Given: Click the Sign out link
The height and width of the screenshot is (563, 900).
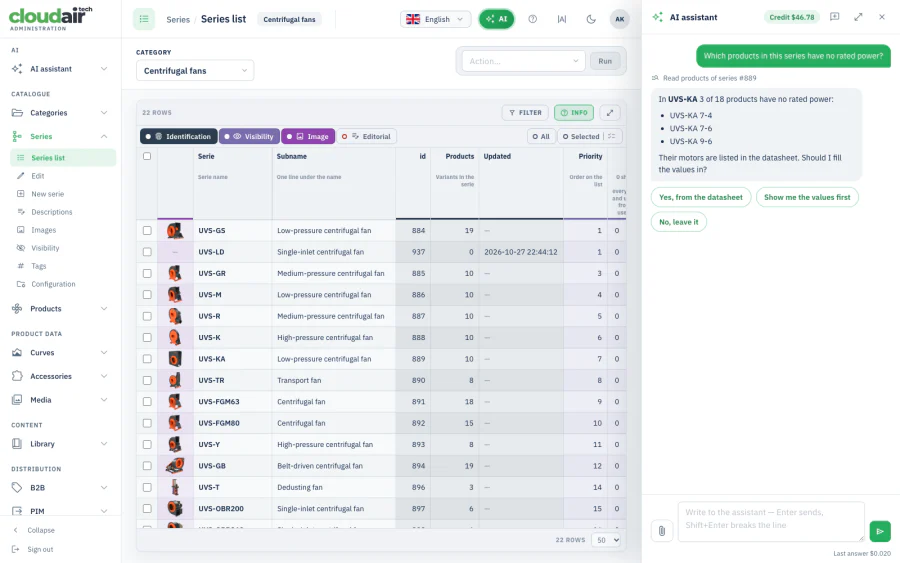Looking at the screenshot, I should pyautogui.click(x=40, y=549).
